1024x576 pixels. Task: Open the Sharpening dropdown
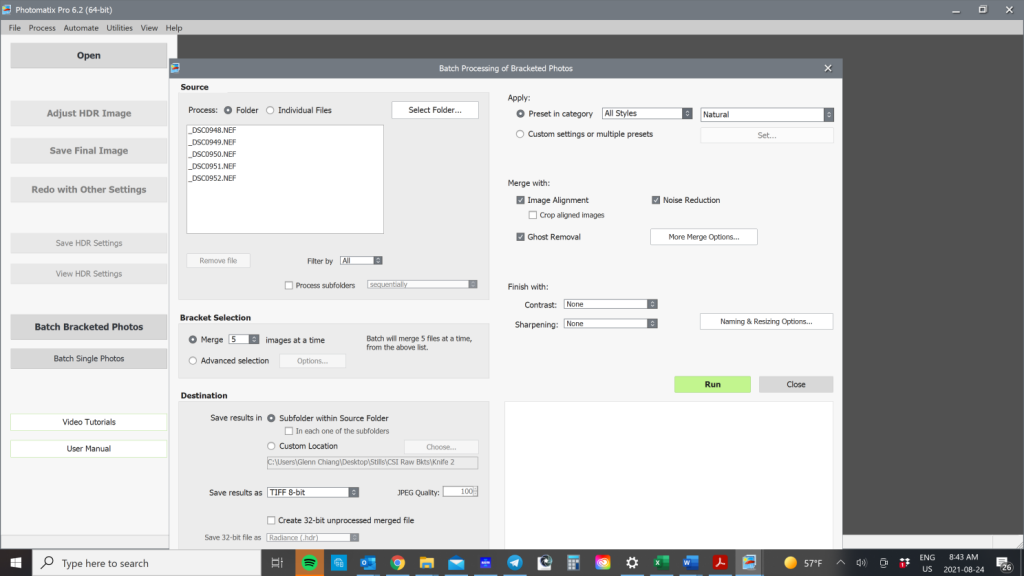[610, 324]
